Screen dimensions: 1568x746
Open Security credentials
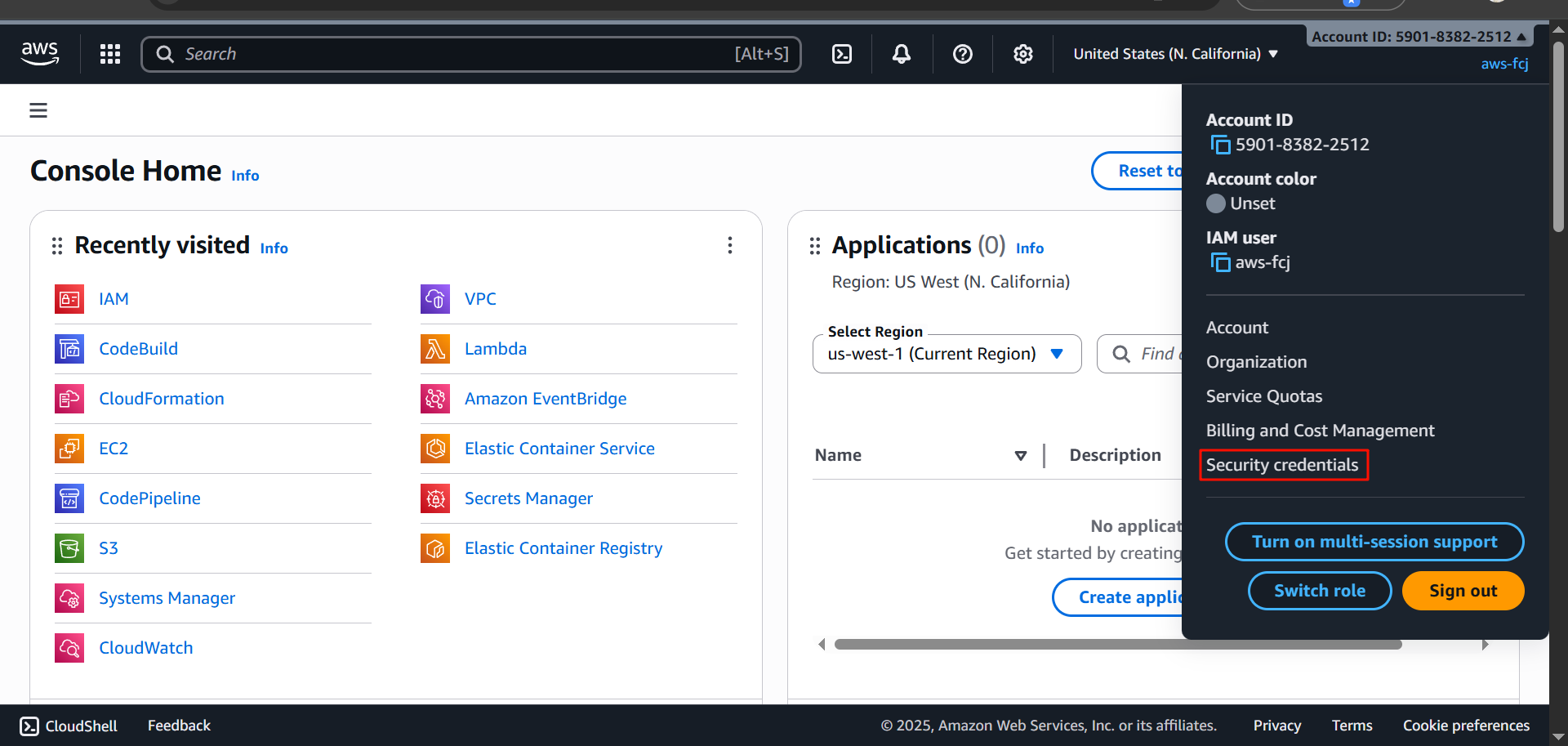click(x=1282, y=465)
